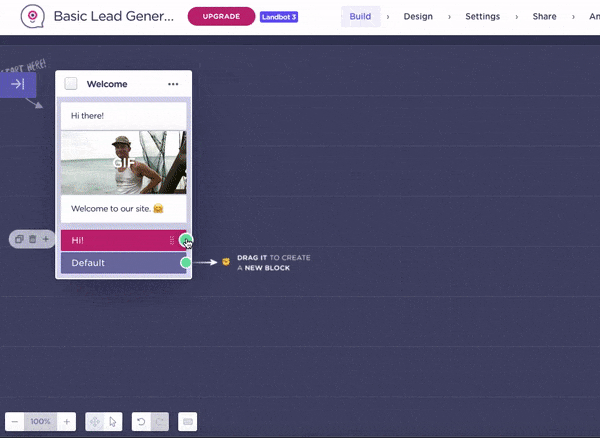600x438 pixels.
Task: Delete the Hi! button with trash icon
Action: tap(32, 240)
